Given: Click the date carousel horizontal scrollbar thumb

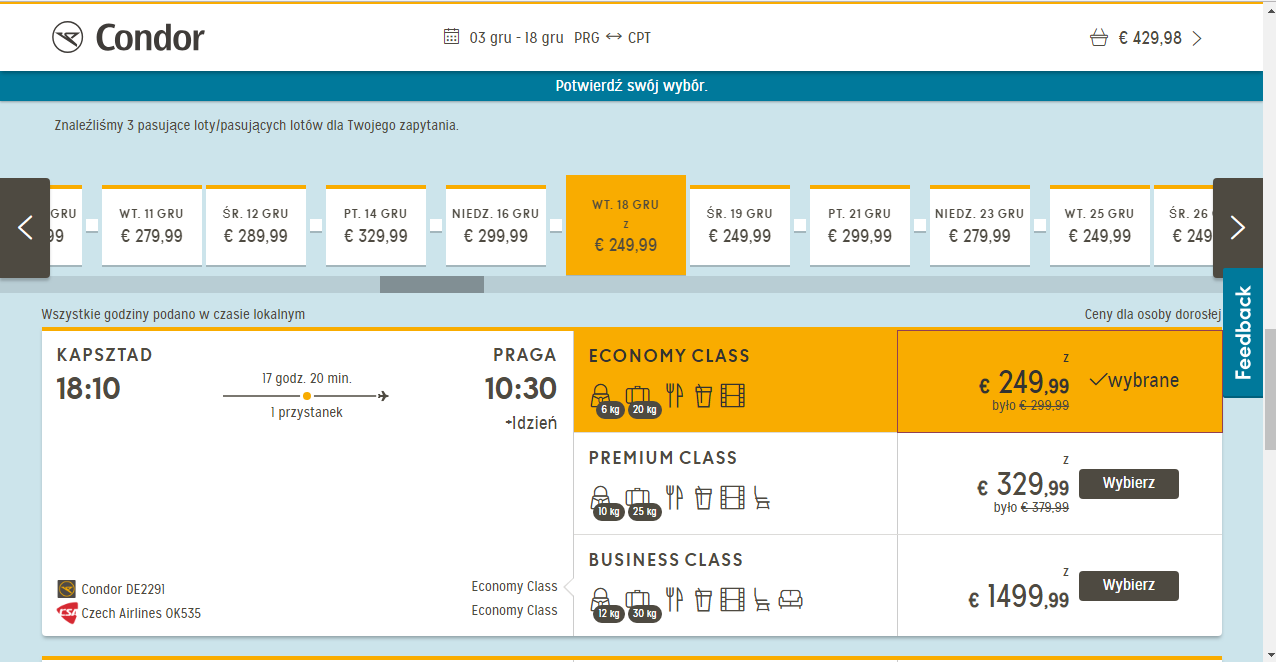Looking at the screenshot, I should pyautogui.click(x=432, y=285).
